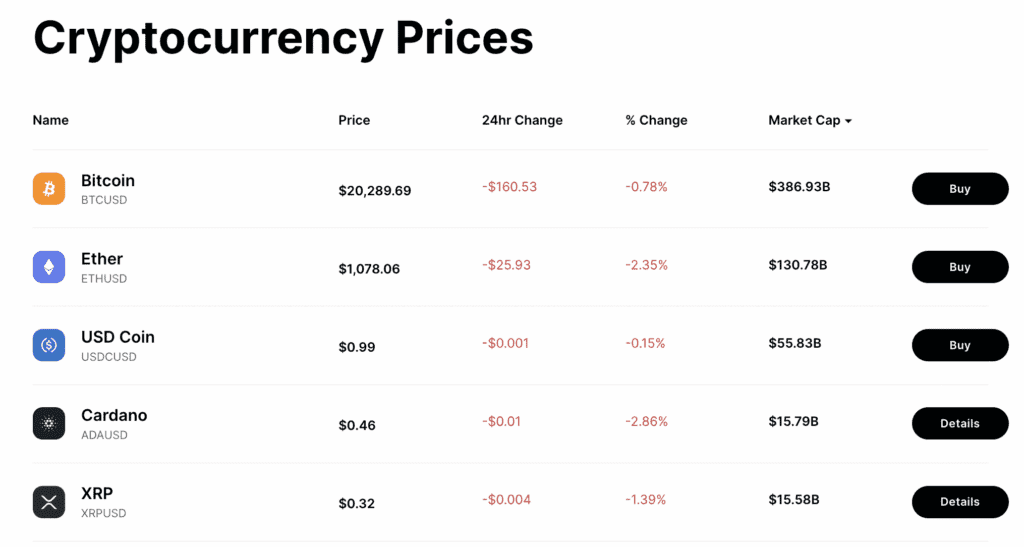Click the % Change column header

pos(656,120)
